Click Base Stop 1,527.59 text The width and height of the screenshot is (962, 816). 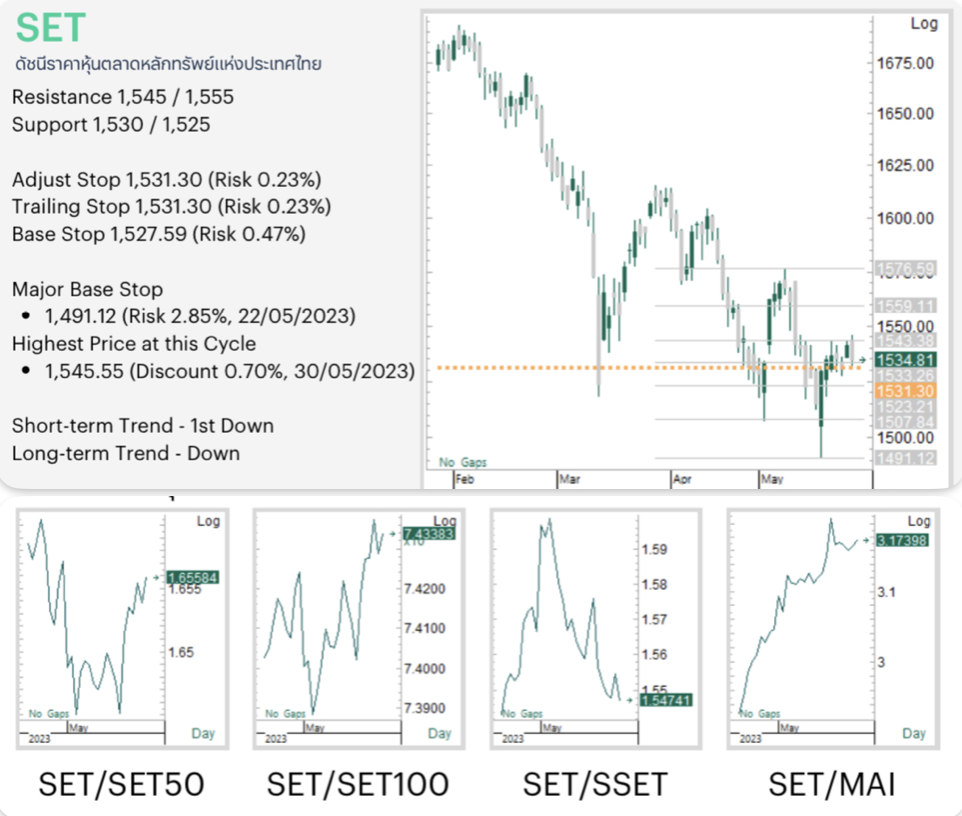pos(158,234)
